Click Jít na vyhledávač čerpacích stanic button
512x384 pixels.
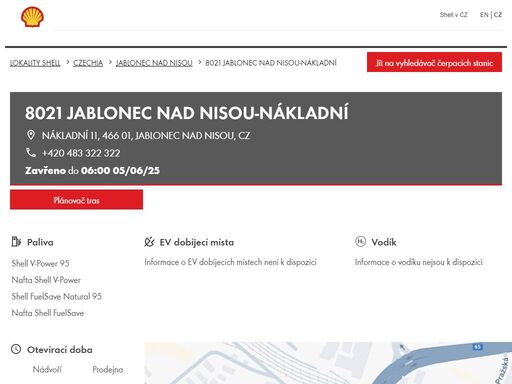tap(434, 62)
